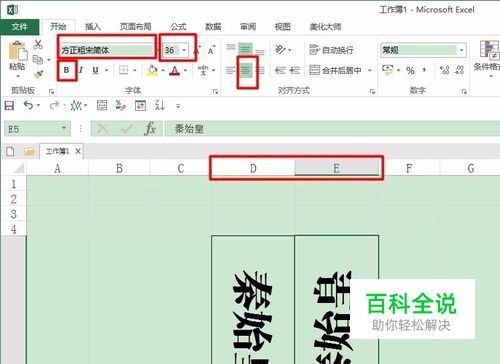Click the Increase Indent icon
The width and height of the screenshot is (500, 364).
click(295, 70)
